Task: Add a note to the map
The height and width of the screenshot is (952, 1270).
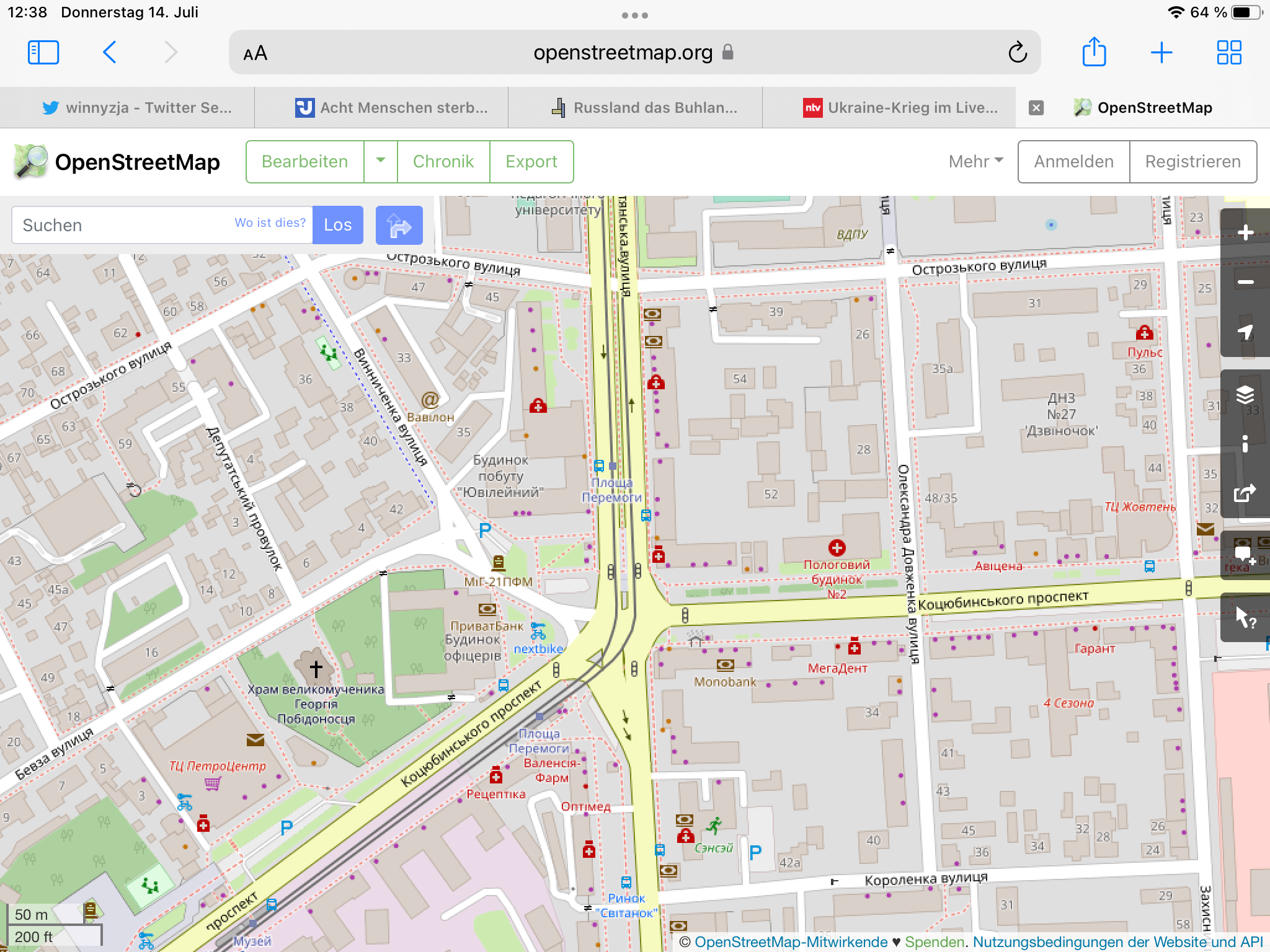Action: coord(1245,555)
